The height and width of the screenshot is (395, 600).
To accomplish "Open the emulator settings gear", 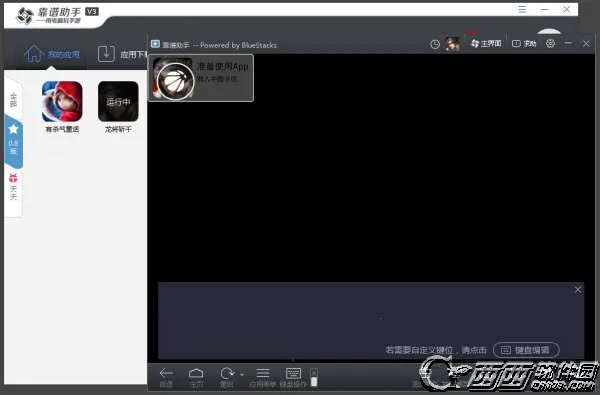I will [550, 44].
